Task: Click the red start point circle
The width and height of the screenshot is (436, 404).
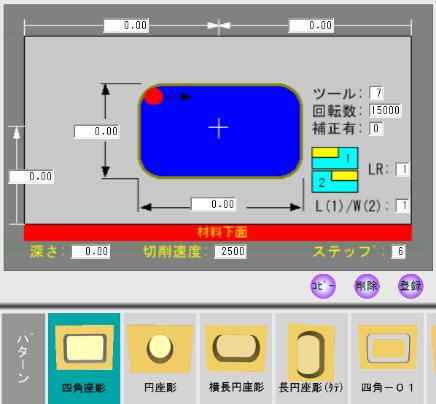Action: click(x=154, y=96)
